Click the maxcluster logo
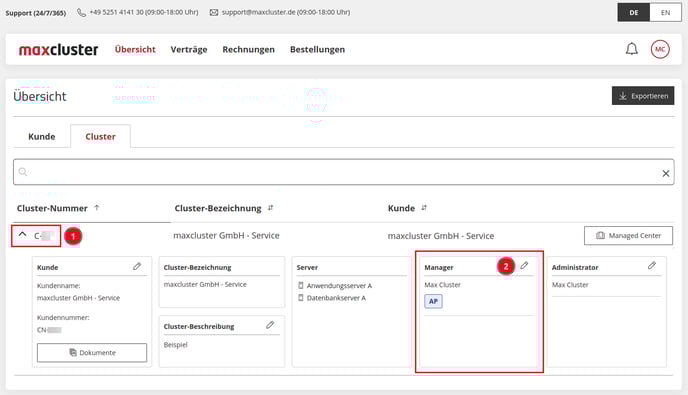Image resolution: width=688 pixels, height=395 pixels. (58, 50)
